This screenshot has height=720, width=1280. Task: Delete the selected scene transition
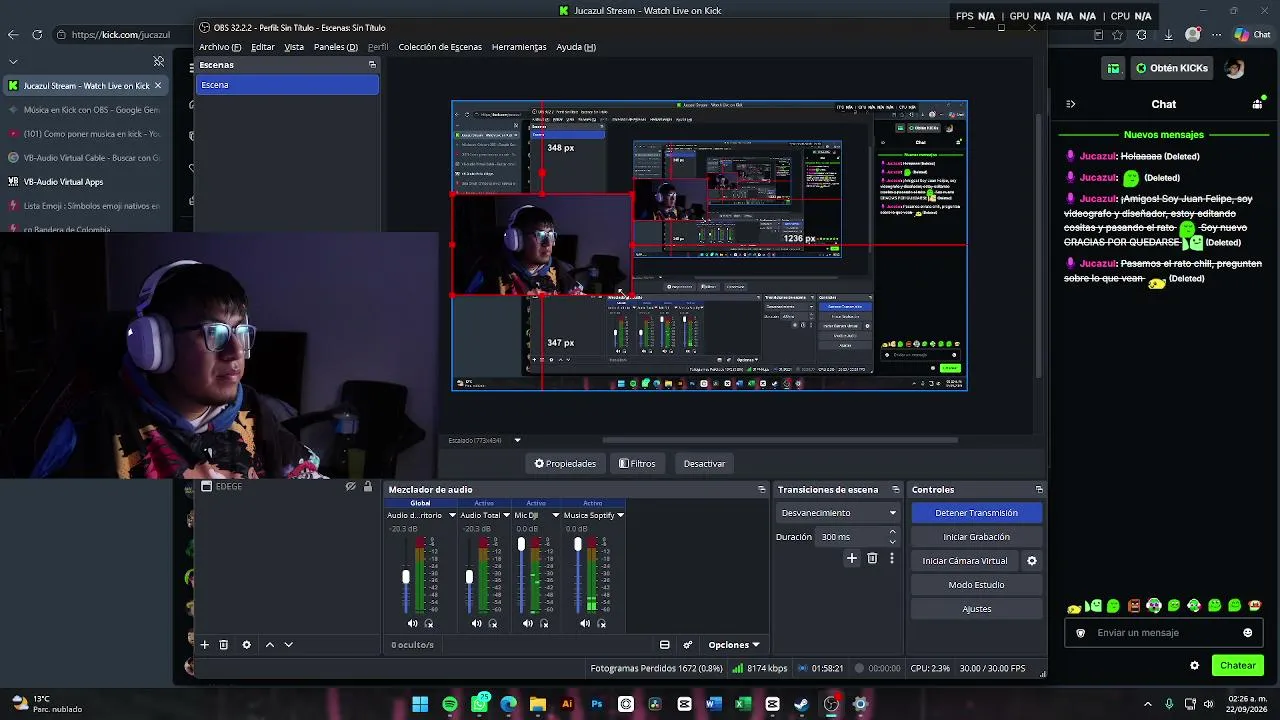pos(872,559)
